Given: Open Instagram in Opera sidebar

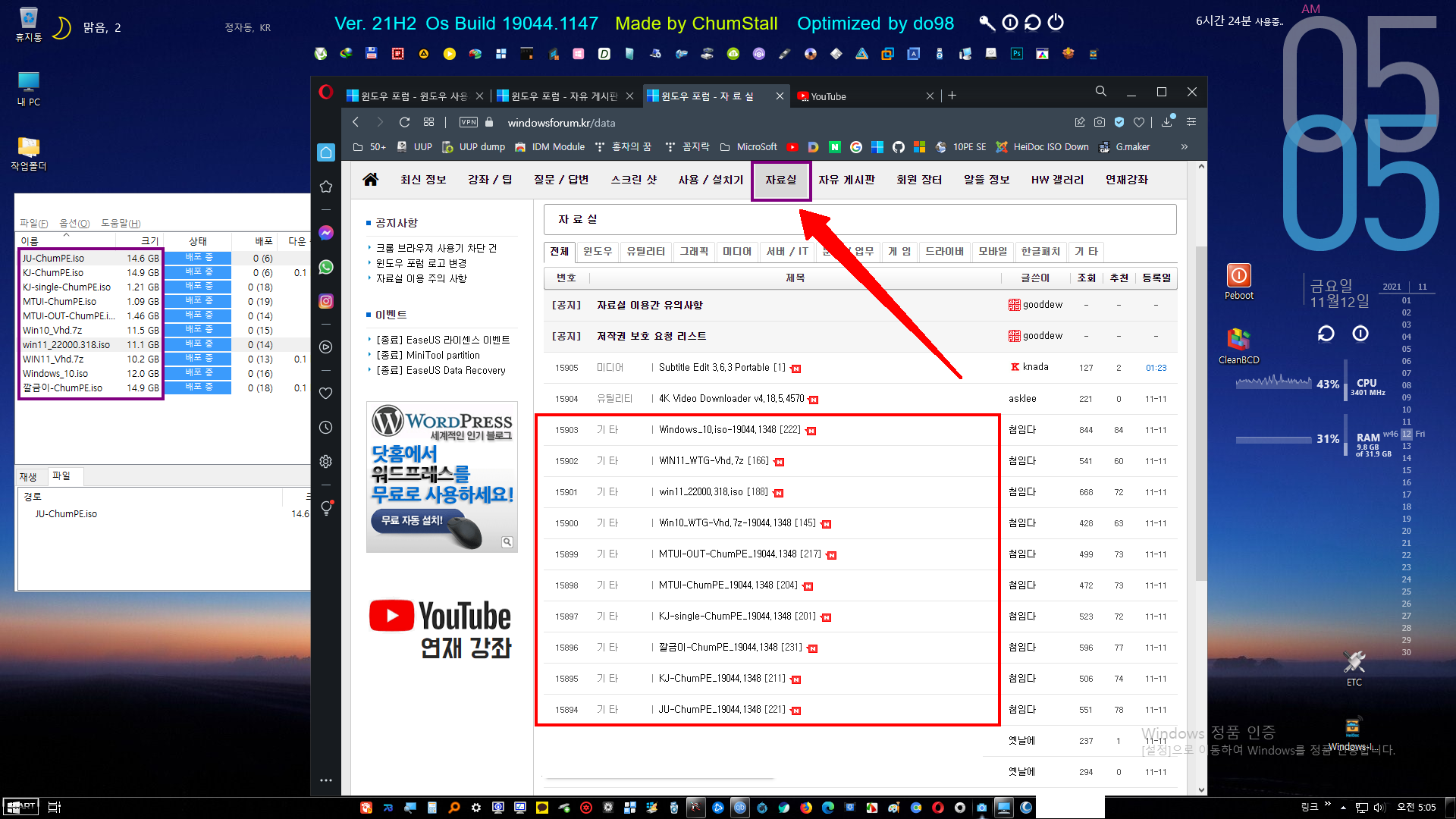Looking at the screenshot, I should pos(326,301).
